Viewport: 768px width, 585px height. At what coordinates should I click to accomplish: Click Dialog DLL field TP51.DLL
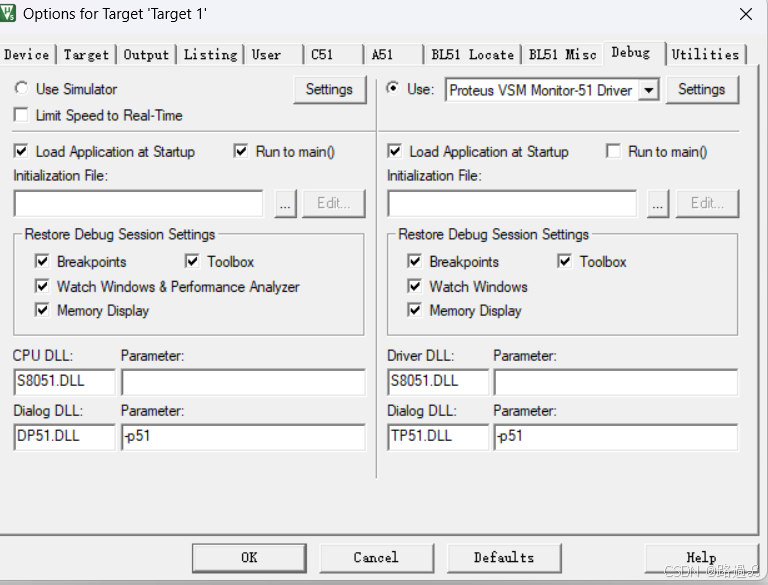click(438, 437)
